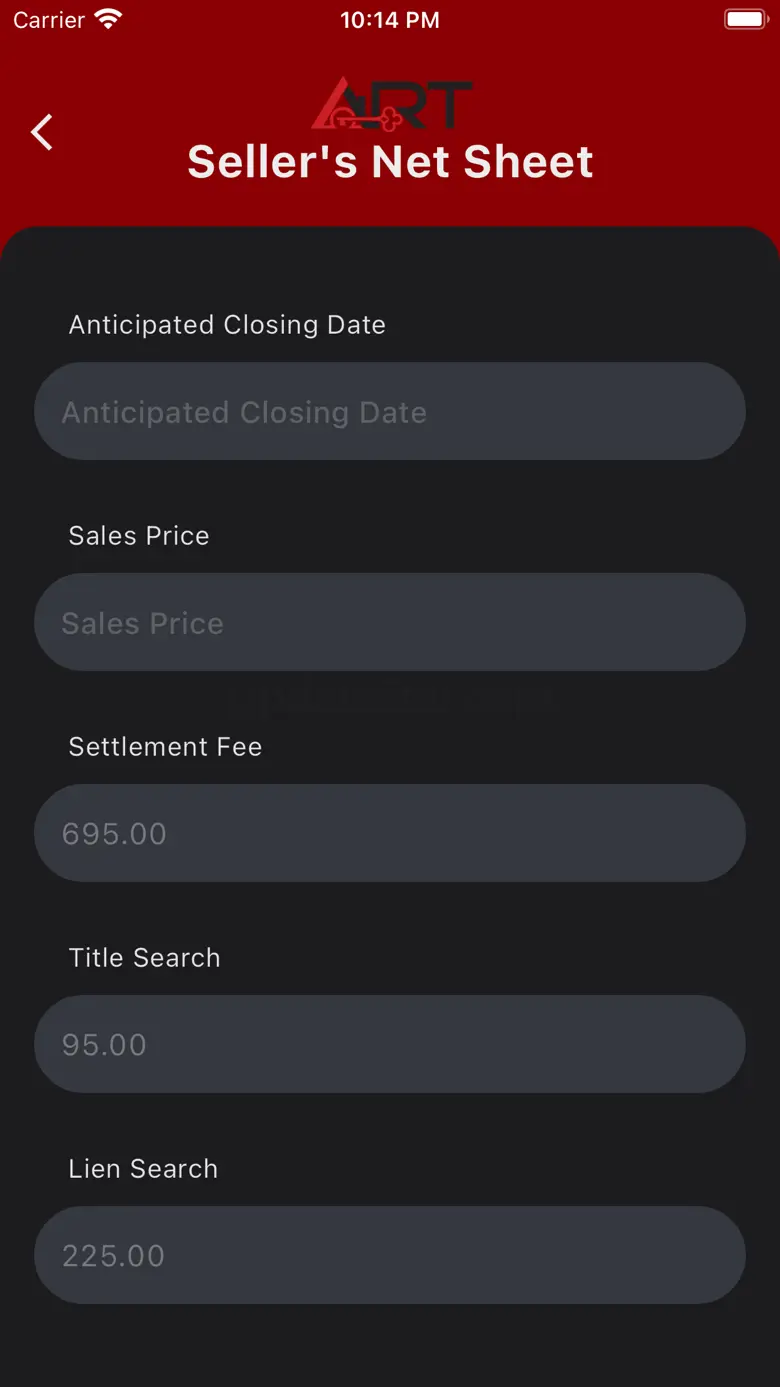The image size is (780, 1387).
Task: Focus the Anticipated Closing Date input field
Action: 390,412
